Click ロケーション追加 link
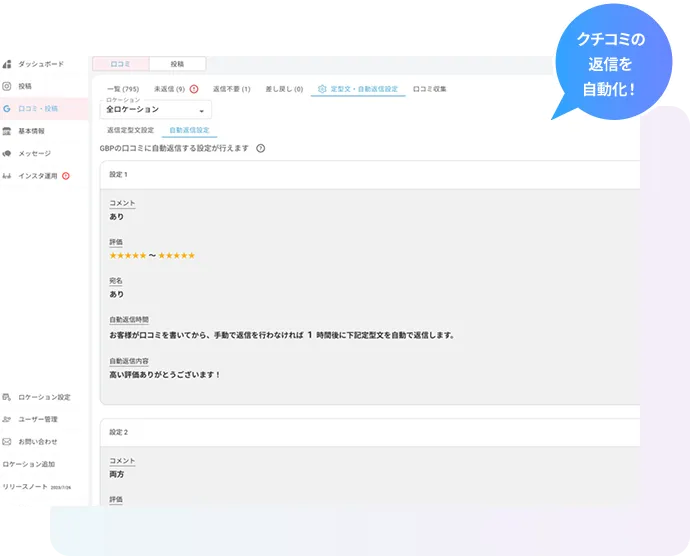This screenshot has height=556, width=690. coord(29,464)
